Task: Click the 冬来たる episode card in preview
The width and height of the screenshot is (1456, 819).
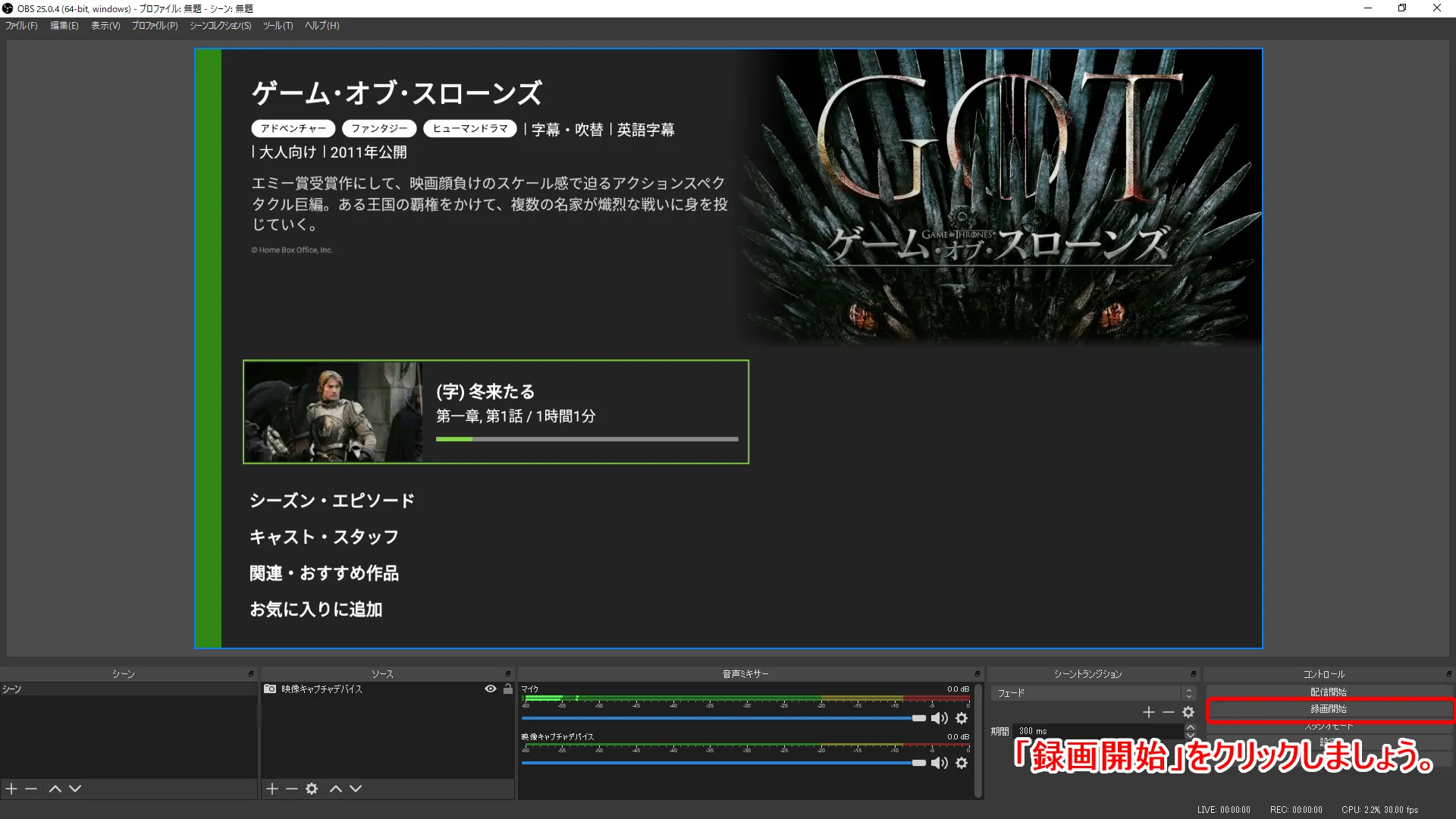Action: click(x=496, y=412)
